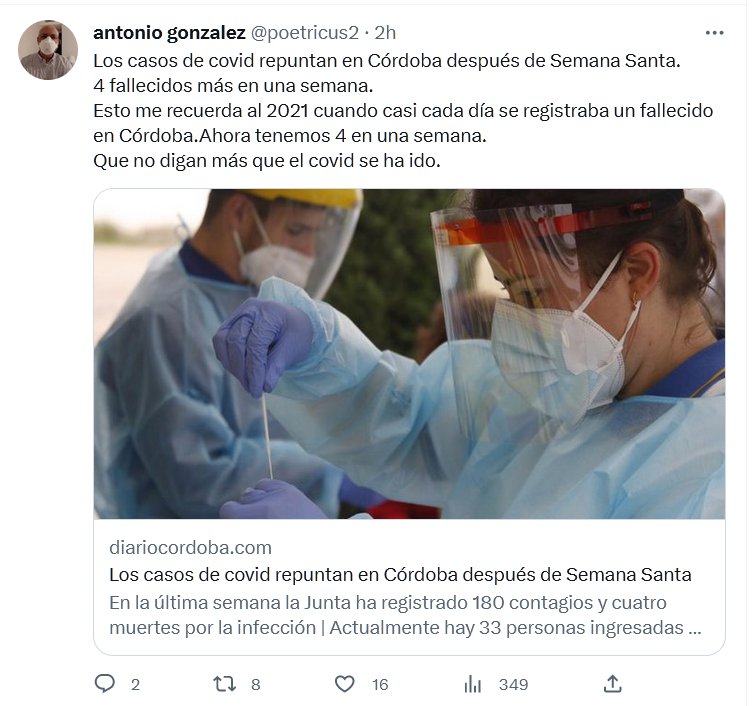Screen dimensions: 754x706
Task: Visit the diariocordoba.com source link
Action: 190,547
